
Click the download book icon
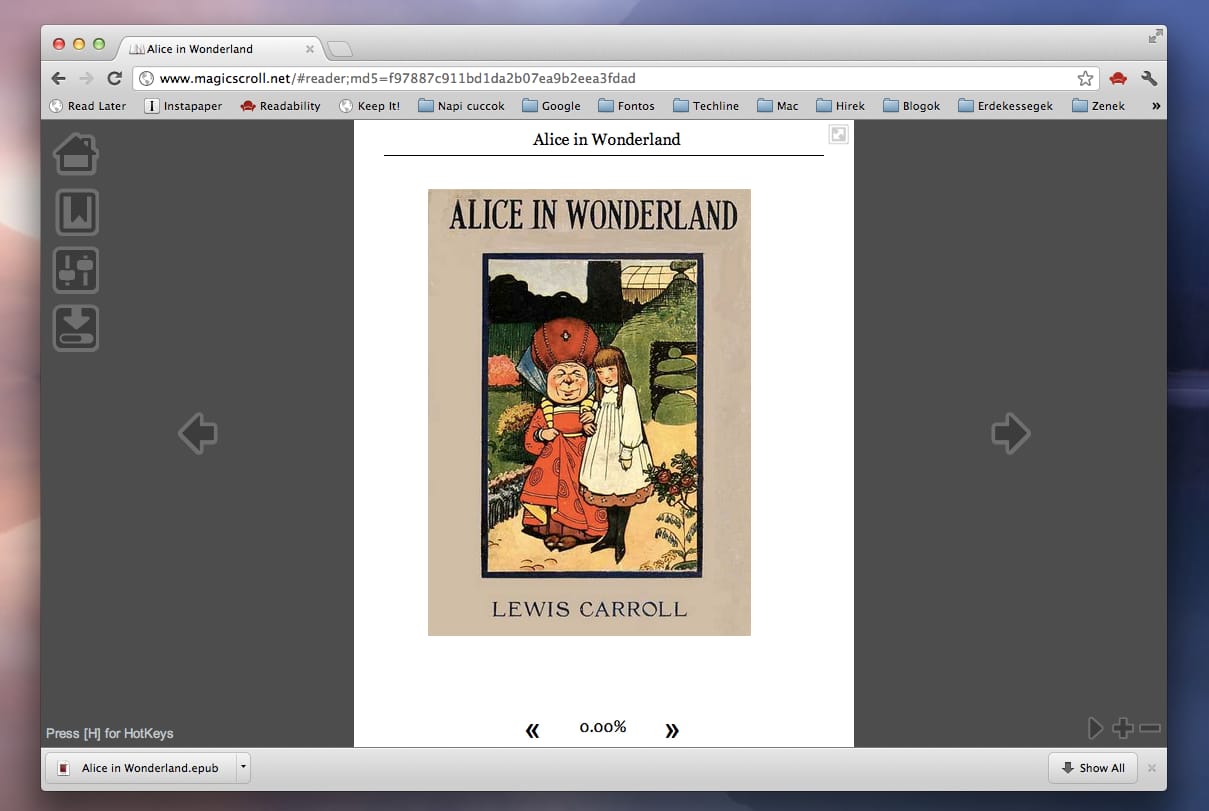pyautogui.click(x=76, y=328)
